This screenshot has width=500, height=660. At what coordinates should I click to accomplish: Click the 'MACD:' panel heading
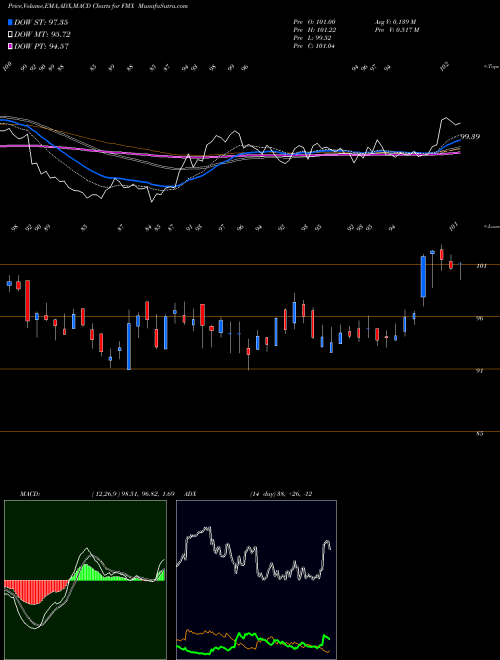pyautogui.click(x=30, y=494)
